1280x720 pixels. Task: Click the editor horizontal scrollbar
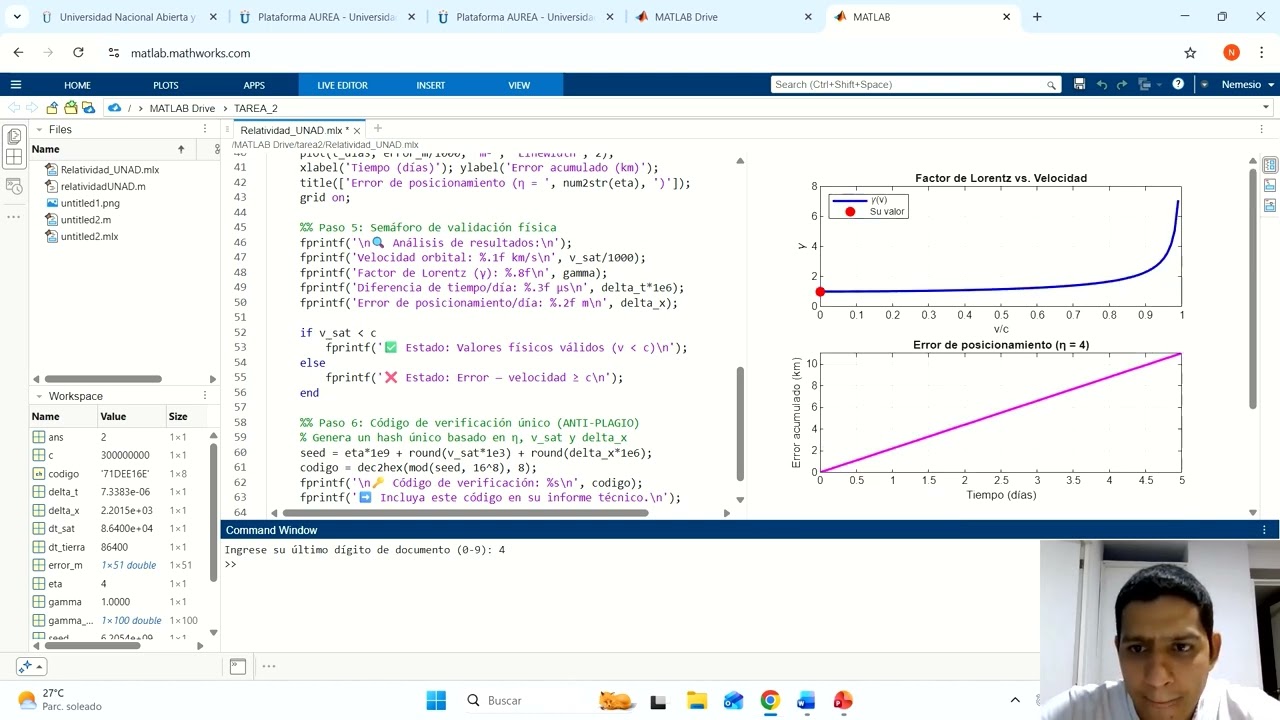pos(465,513)
